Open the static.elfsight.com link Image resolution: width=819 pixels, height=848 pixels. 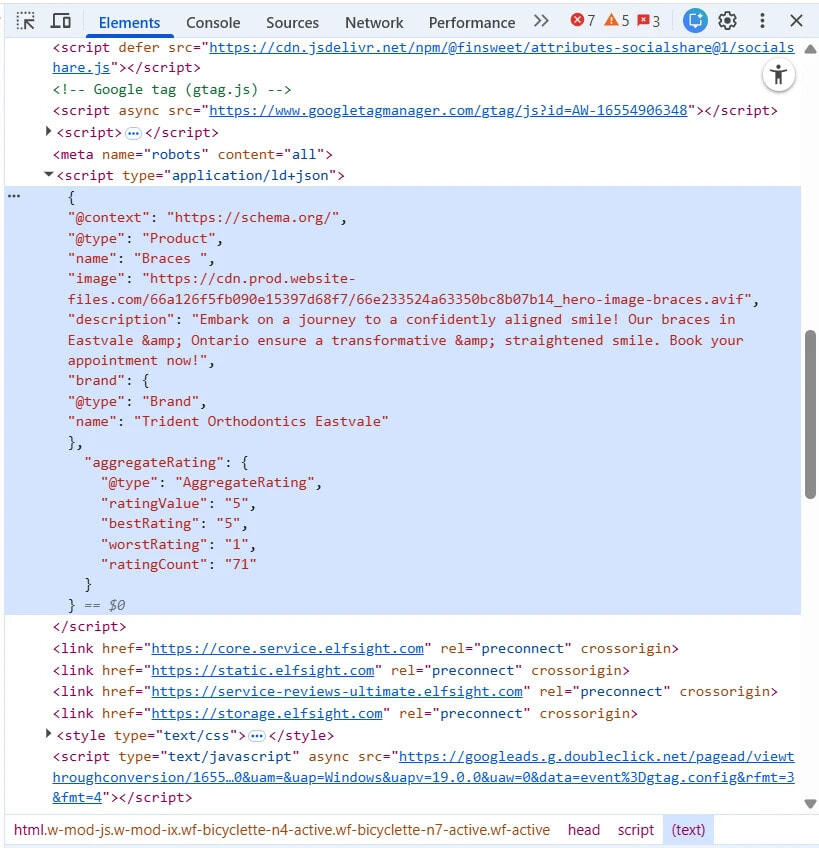click(x=262, y=671)
